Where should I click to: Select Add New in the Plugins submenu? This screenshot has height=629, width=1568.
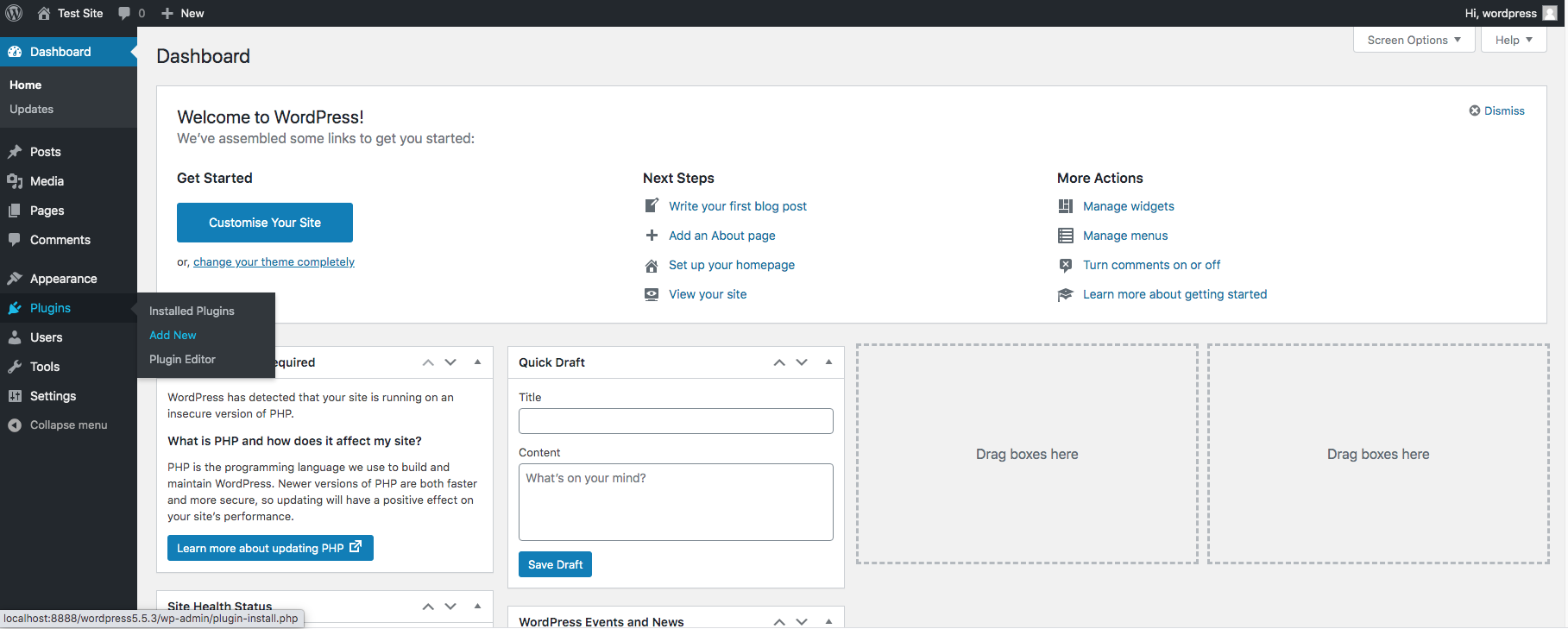pyautogui.click(x=173, y=335)
